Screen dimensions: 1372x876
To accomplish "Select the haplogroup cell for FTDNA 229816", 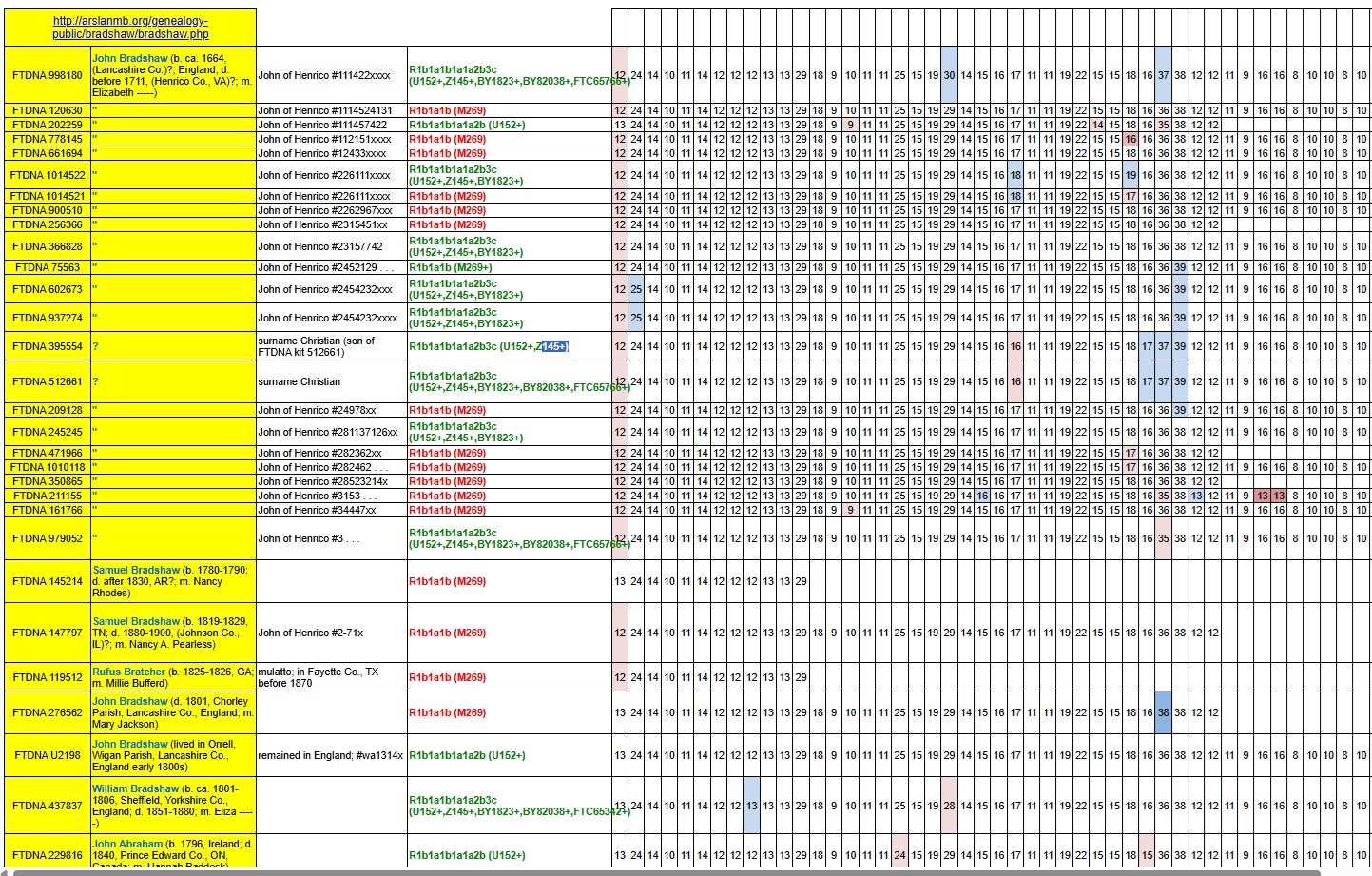I will pos(466,856).
